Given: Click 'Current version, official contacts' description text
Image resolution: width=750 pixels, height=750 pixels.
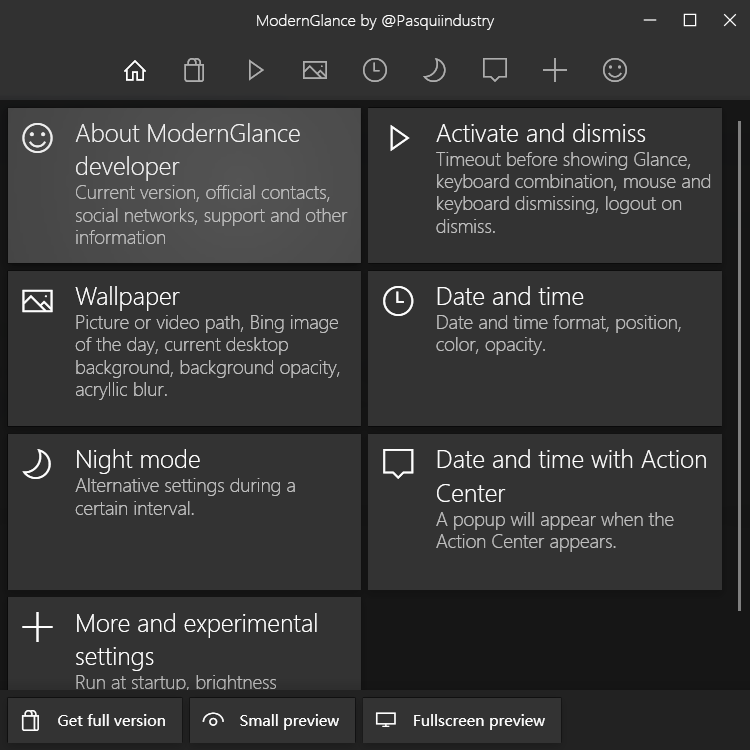Looking at the screenshot, I should click(211, 215).
